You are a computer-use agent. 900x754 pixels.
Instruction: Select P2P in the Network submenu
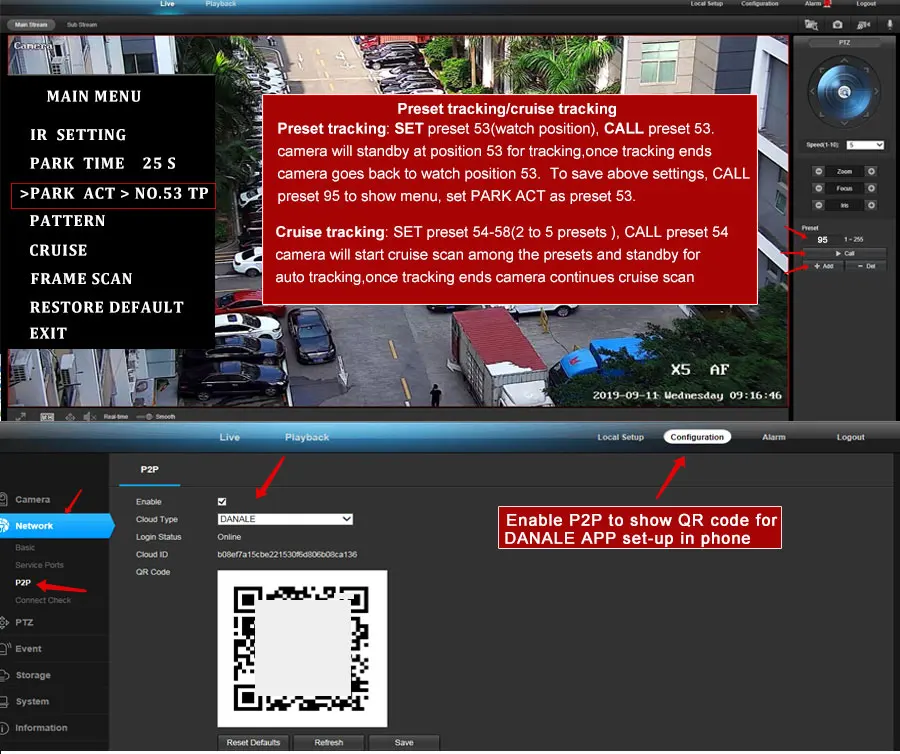click(x=23, y=582)
